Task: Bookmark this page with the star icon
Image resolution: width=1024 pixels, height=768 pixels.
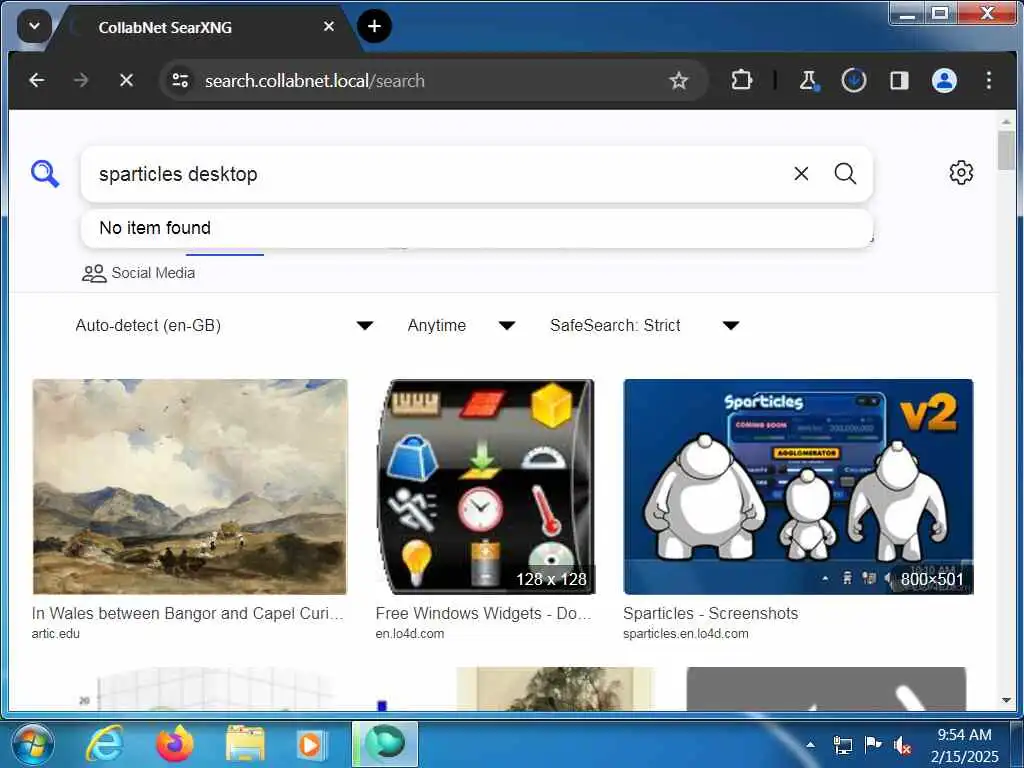Action: coord(679,80)
